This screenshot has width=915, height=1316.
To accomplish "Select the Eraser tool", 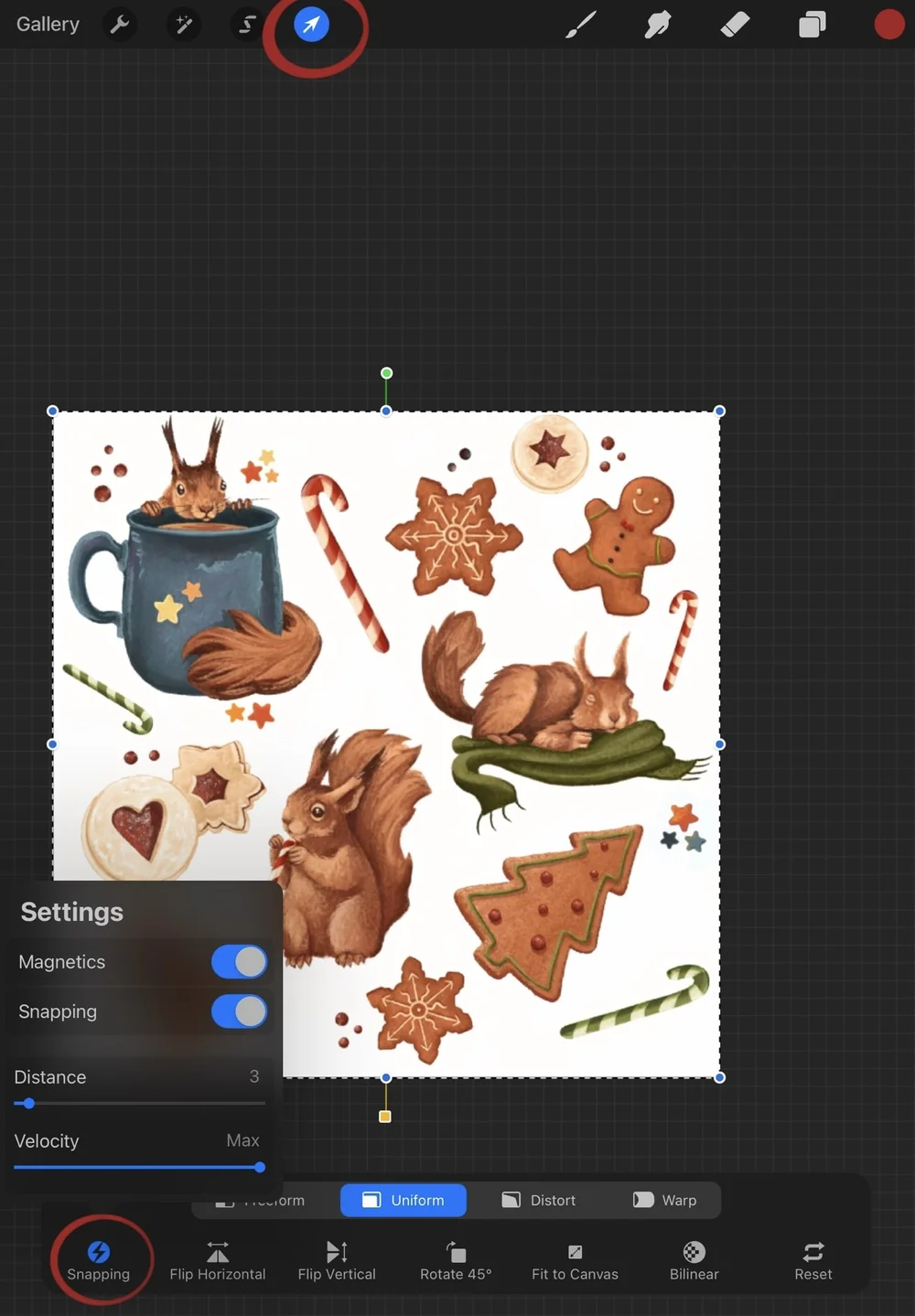I will pos(735,25).
